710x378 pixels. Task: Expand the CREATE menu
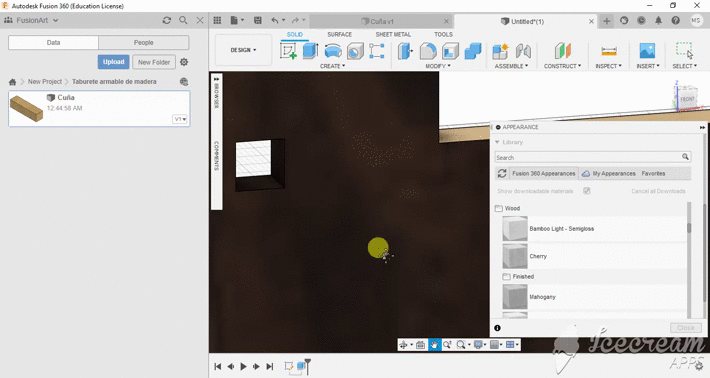pyautogui.click(x=332, y=66)
